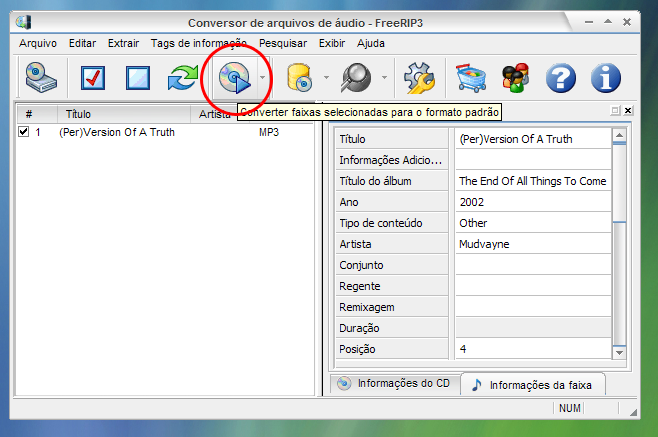
Task: Edit the Título do álbum value field
Action: click(533, 181)
